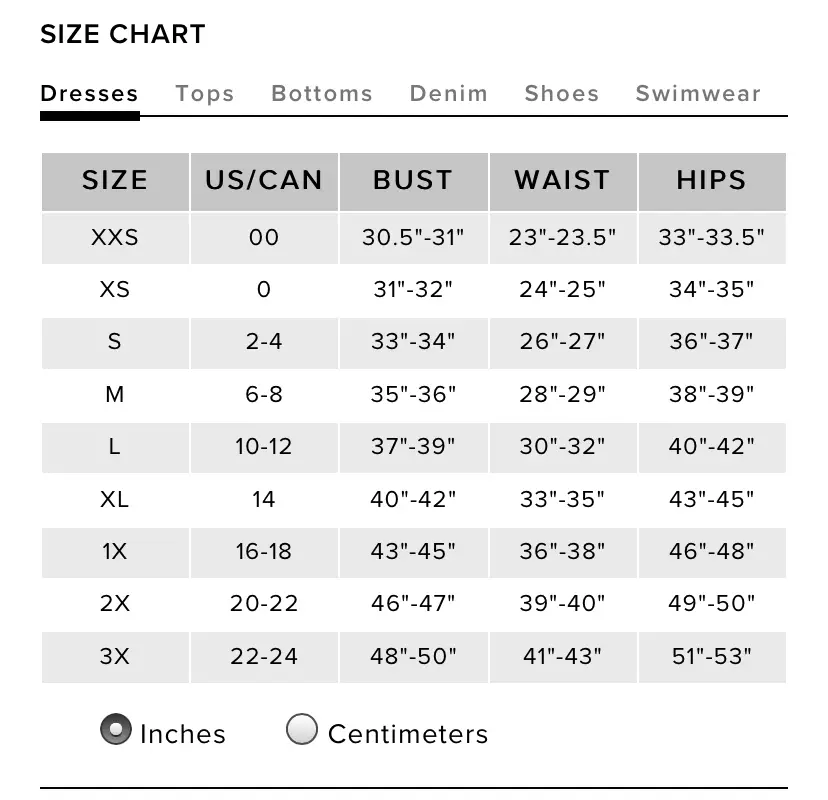The image size is (828, 800).
Task: Switch to the Denim size tab
Action: pyautogui.click(x=449, y=93)
